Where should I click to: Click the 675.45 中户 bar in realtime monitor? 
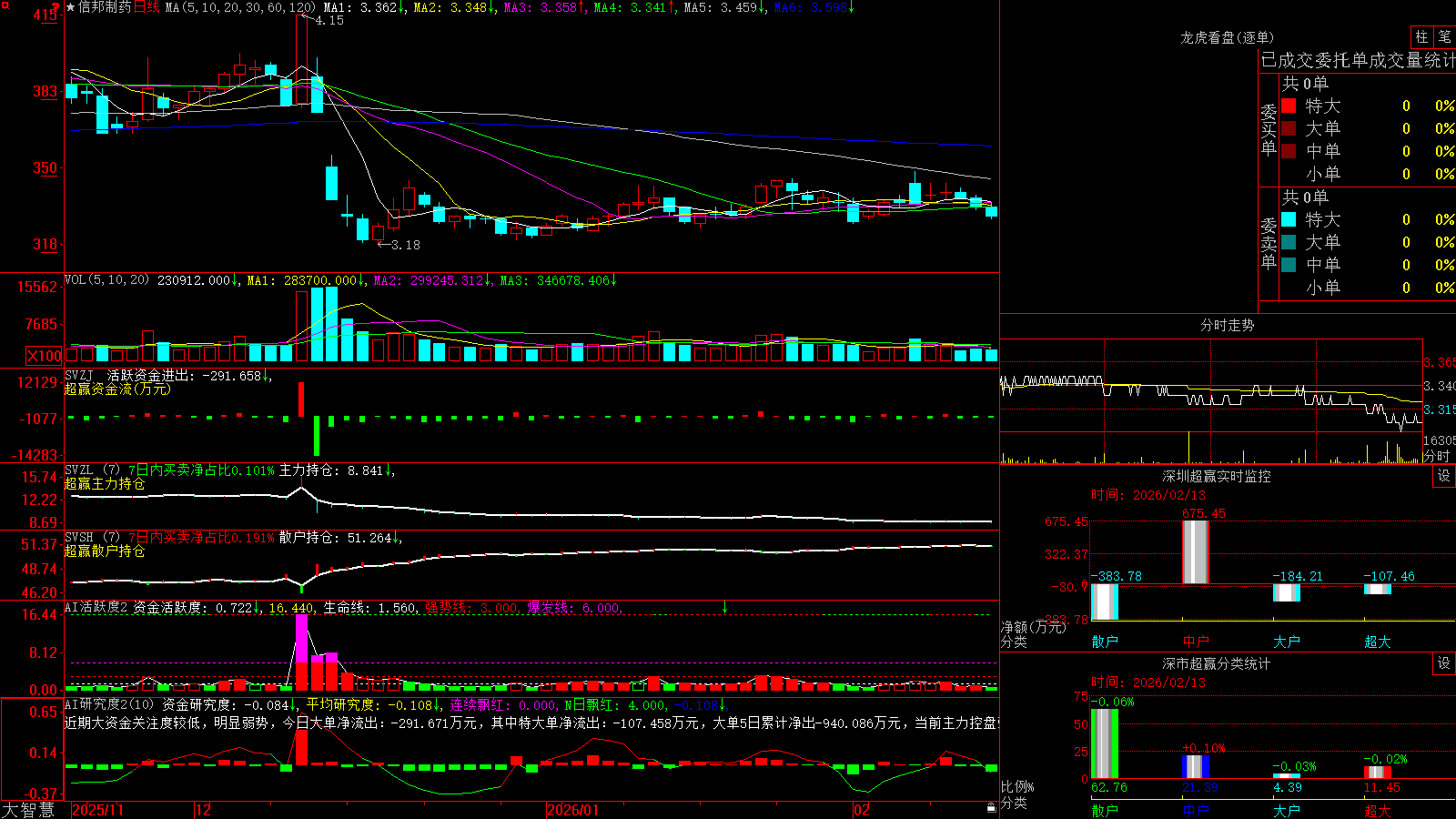click(x=1195, y=552)
